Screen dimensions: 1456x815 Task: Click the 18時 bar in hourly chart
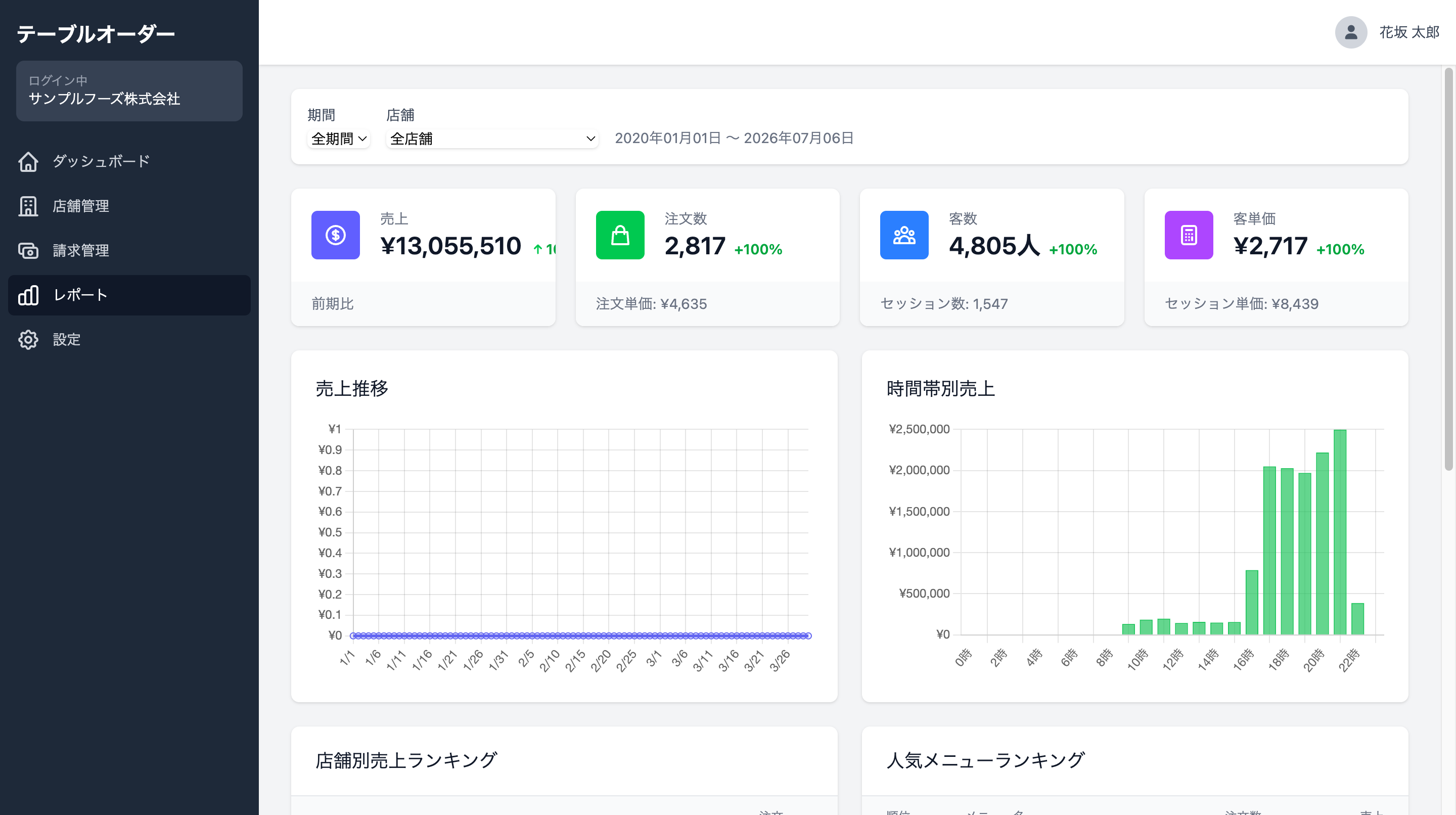click(1287, 551)
